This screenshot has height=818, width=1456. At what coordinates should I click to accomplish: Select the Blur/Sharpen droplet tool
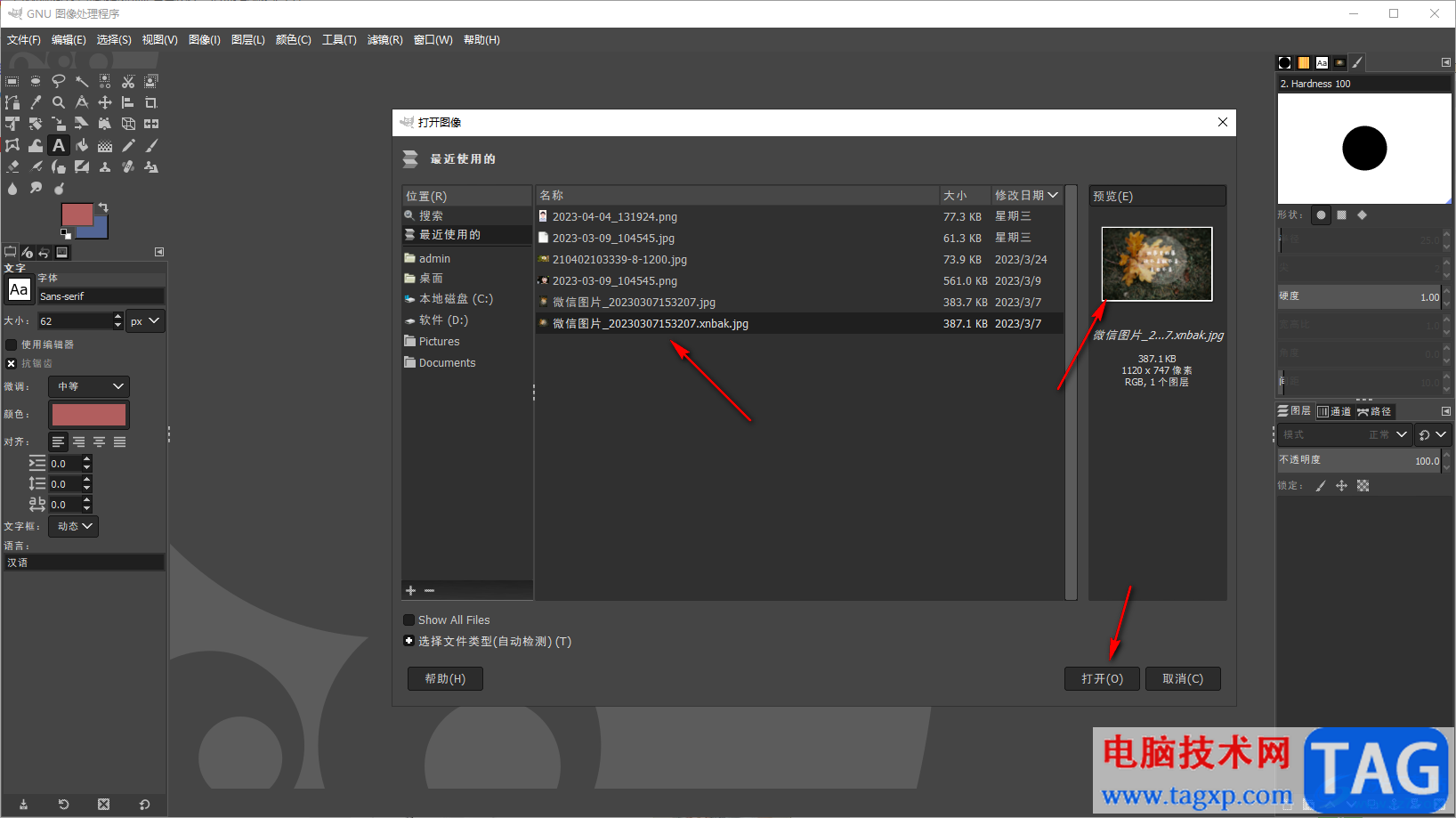[12, 188]
